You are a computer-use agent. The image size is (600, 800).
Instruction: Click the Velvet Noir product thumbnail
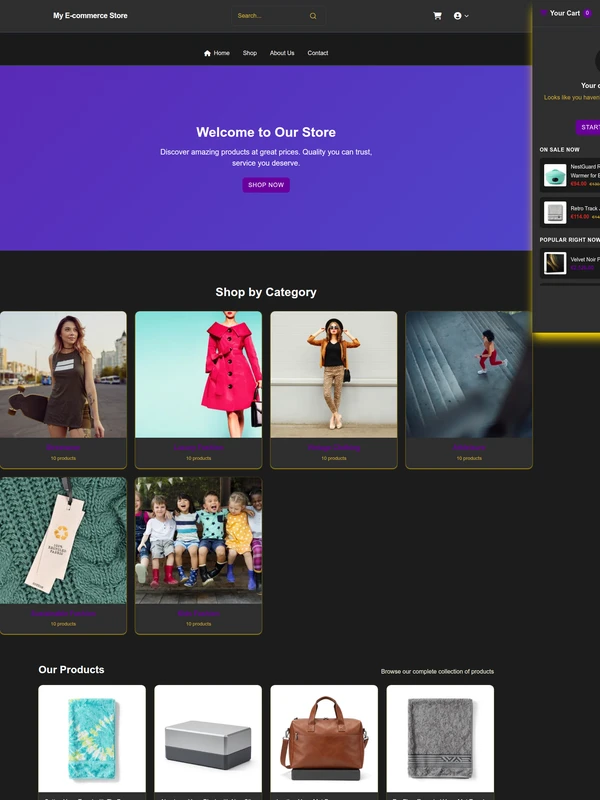[555, 263]
